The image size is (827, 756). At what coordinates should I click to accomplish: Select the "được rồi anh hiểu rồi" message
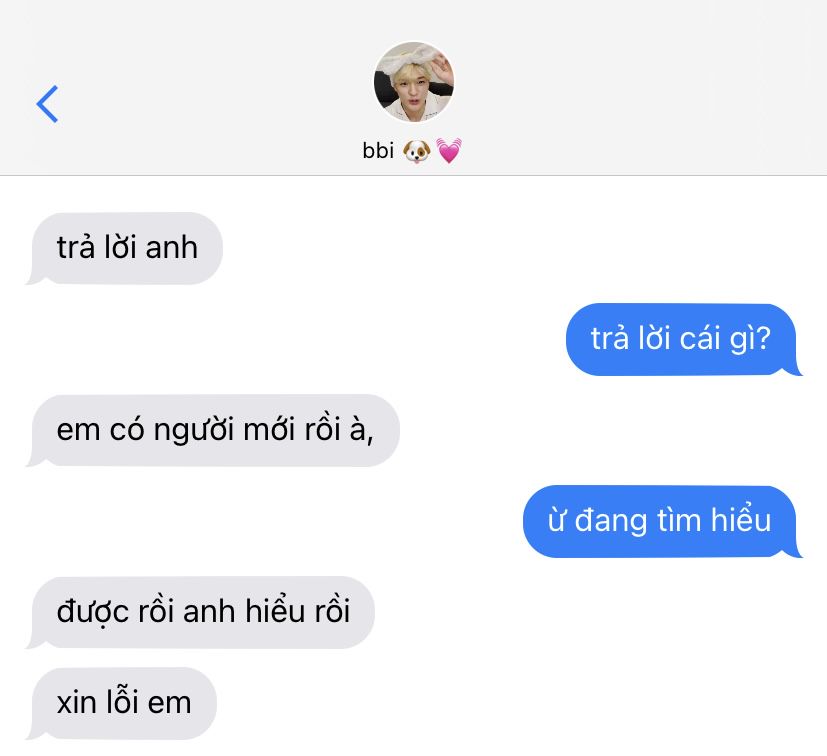pos(200,612)
